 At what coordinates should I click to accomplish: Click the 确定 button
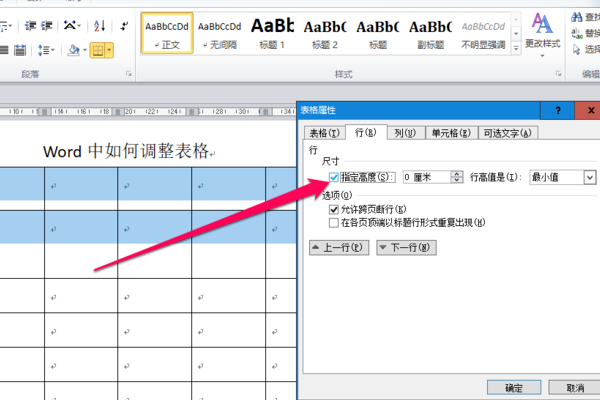(514, 387)
